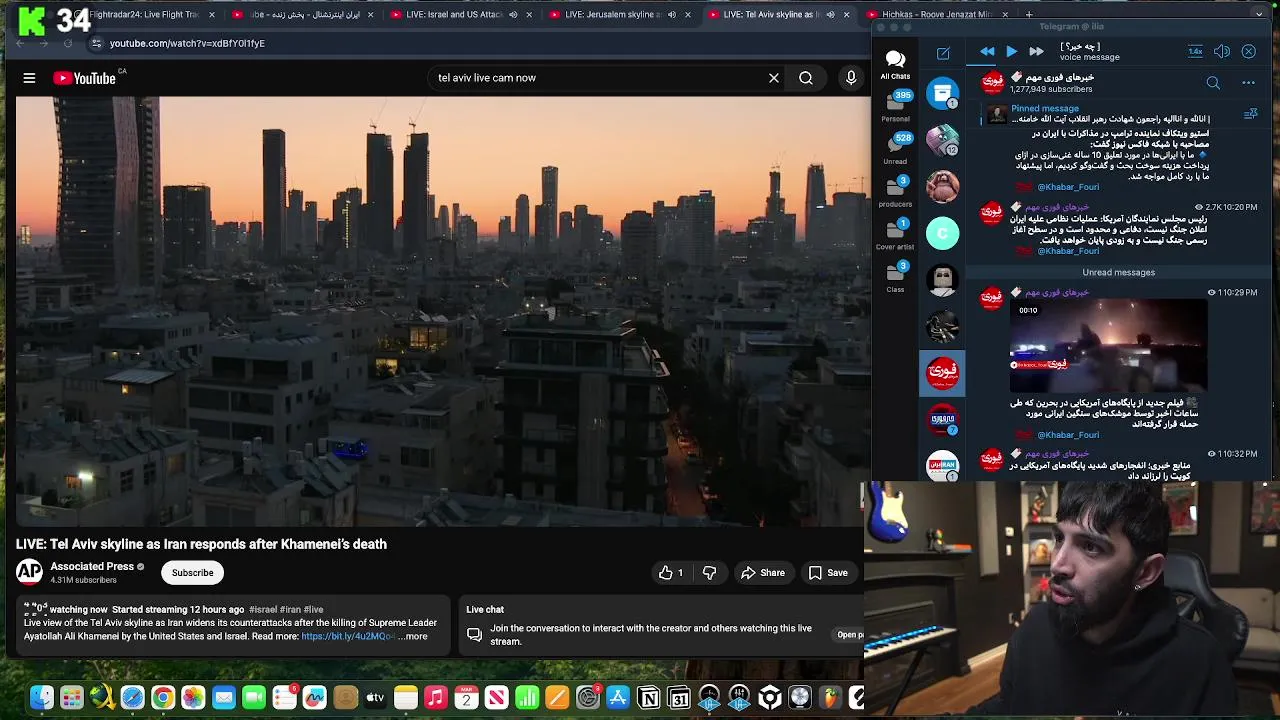Go to the YouTube home logo
The height and width of the screenshot is (720, 1280).
click(85, 78)
